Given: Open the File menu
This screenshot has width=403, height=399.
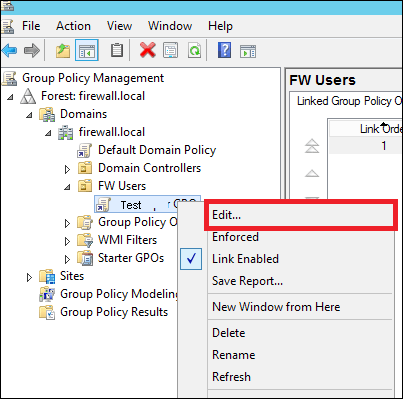Looking at the screenshot, I should [x=31, y=26].
